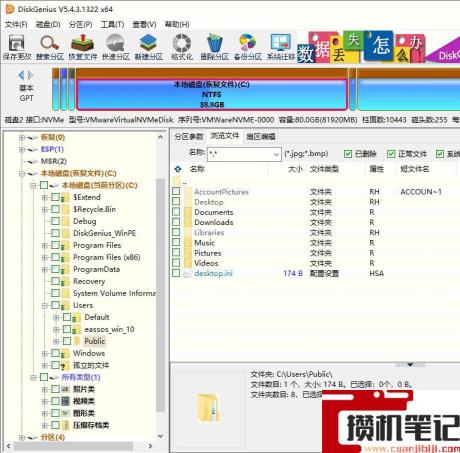Open the Search Partition tool
Screen dimensions: 460x453
point(49,44)
